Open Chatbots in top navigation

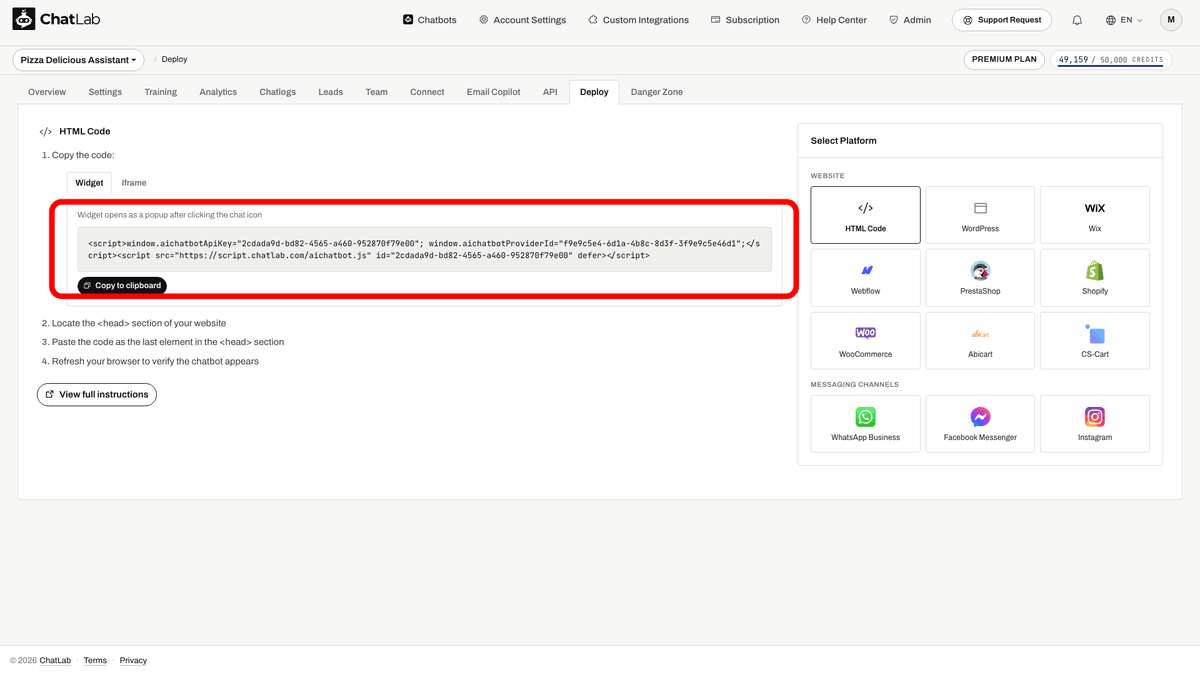click(x=429, y=20)
